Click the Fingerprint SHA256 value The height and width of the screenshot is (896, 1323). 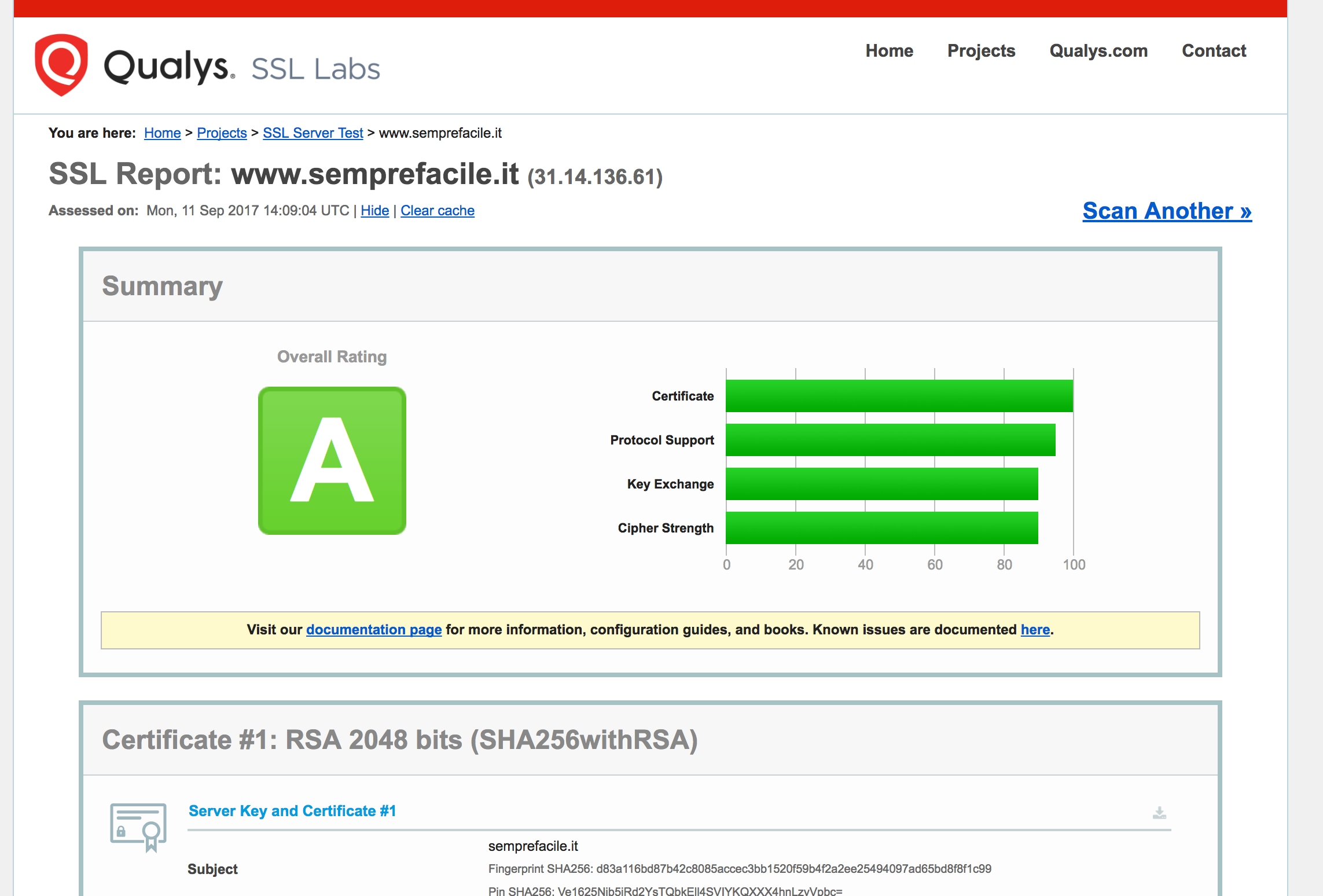coord(740,869)
